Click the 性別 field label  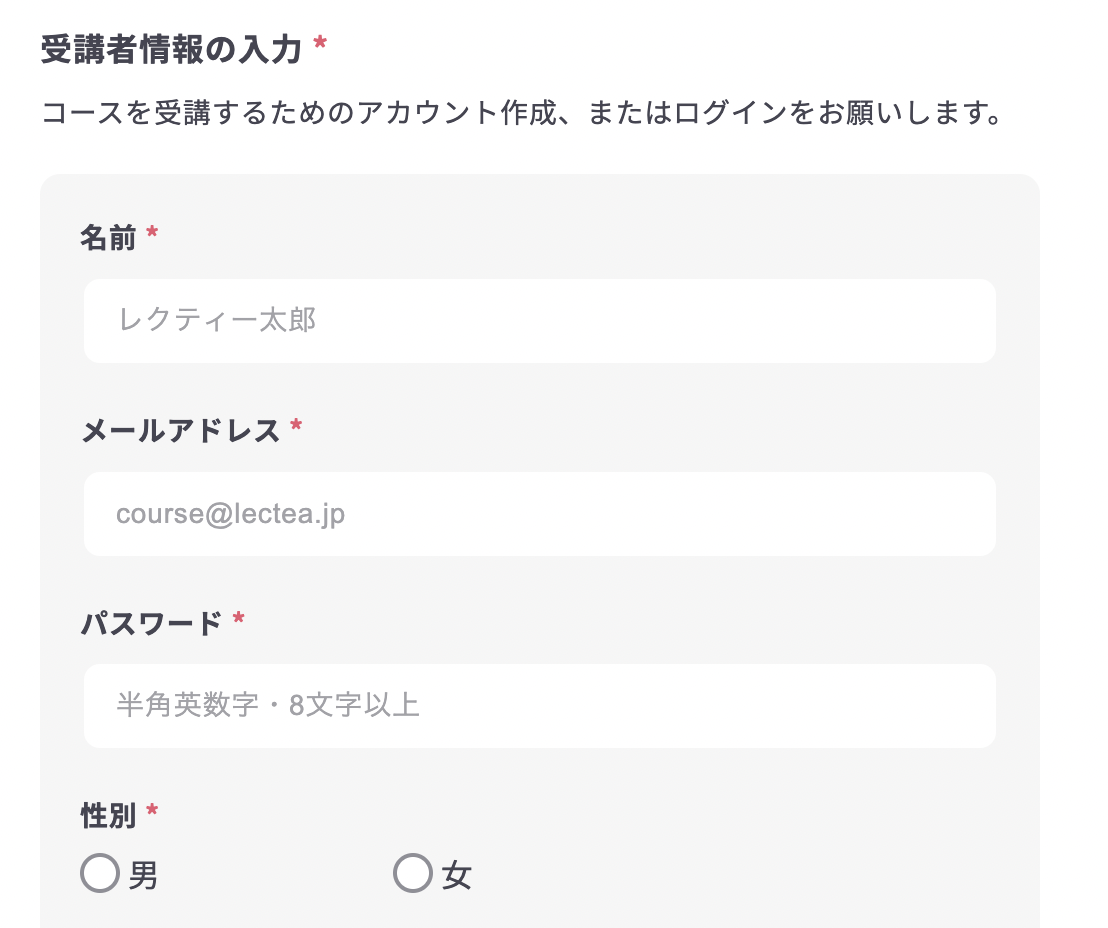click(108, 815)
